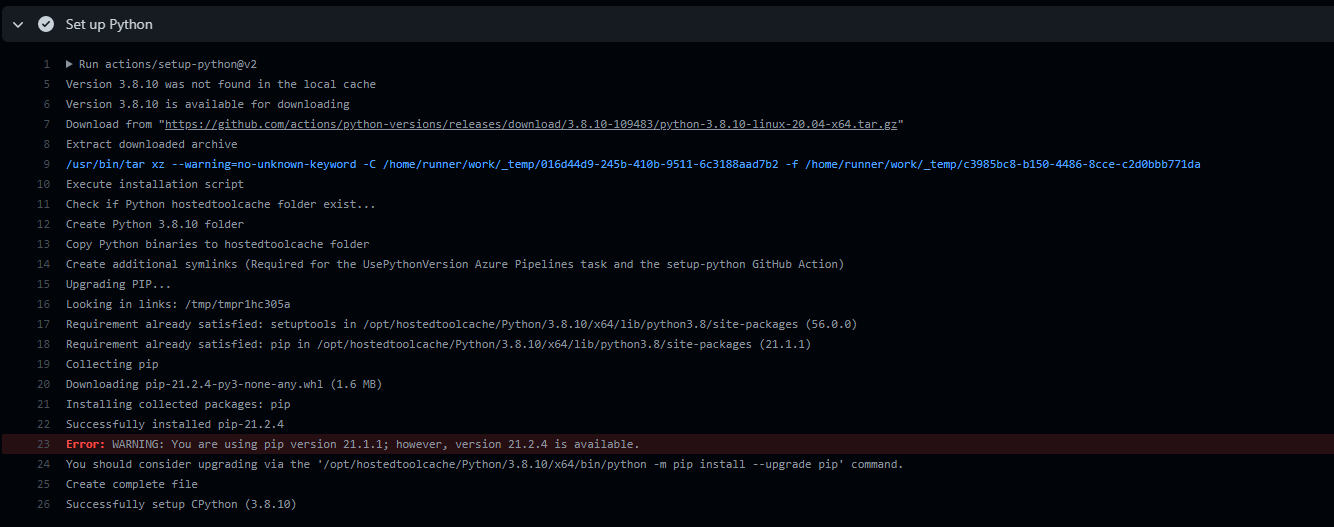1334x527 pixels.
Task: Click 'Downloading pip-21.2.4-py3-none-any.whl' line
Action: pyautogui.click(x=224, y=384)
